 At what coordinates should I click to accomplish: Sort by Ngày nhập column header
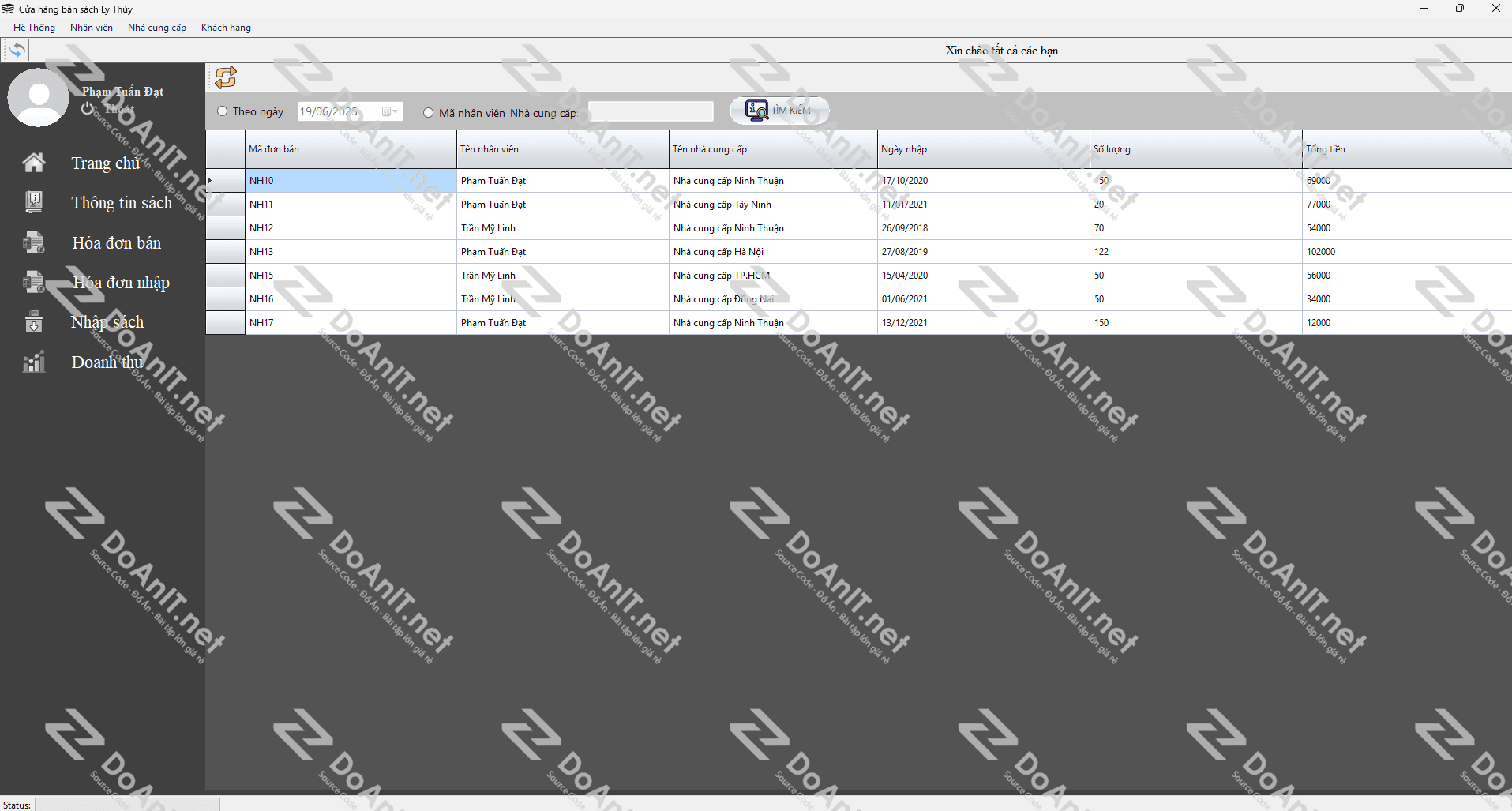[984, 149]
